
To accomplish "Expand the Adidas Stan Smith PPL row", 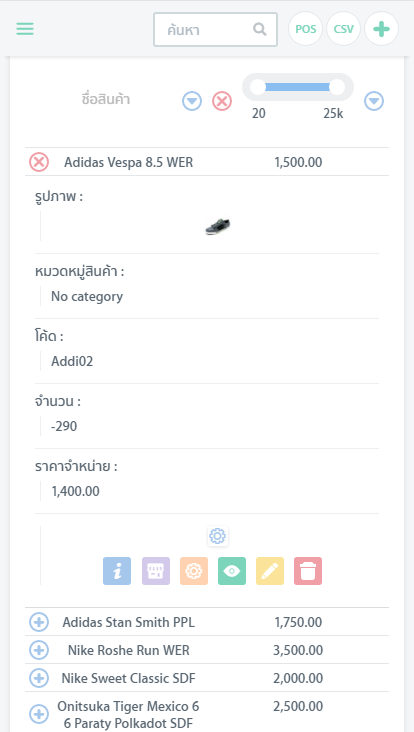I will [39, 622].
